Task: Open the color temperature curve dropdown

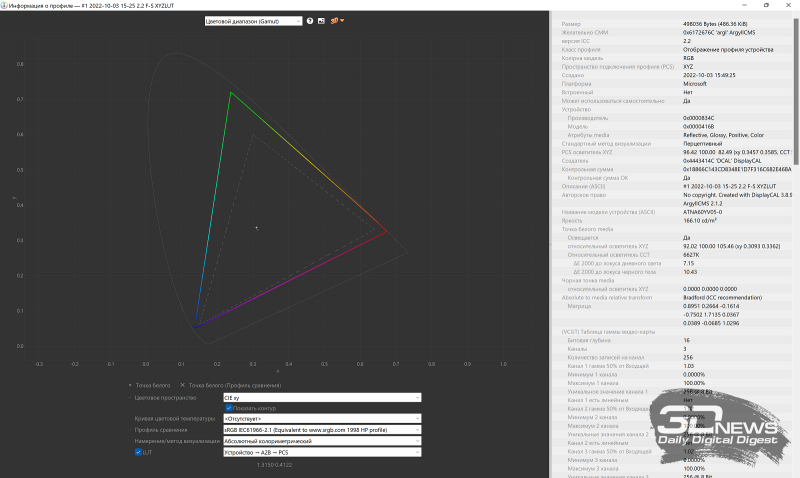Action: (x=320, y=418)
